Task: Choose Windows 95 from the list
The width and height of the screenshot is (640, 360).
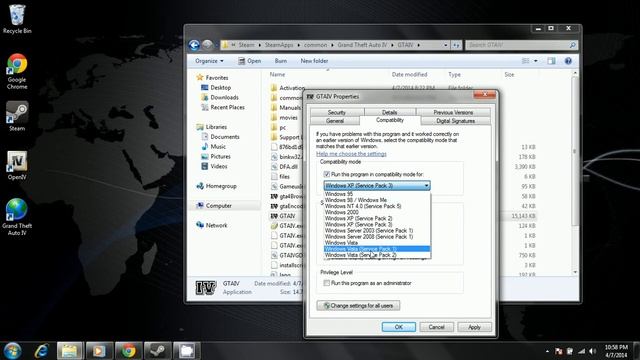Action: (377, 194)
